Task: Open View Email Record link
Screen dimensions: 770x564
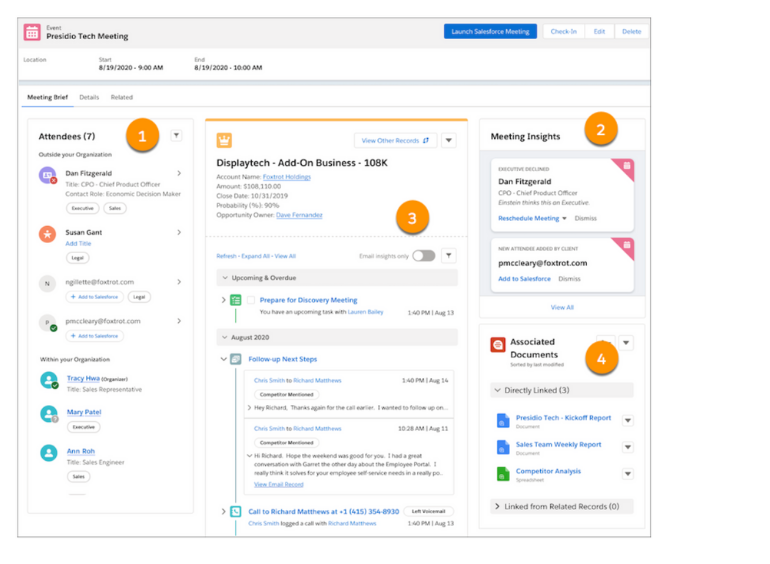Action: tap(278, 484)
